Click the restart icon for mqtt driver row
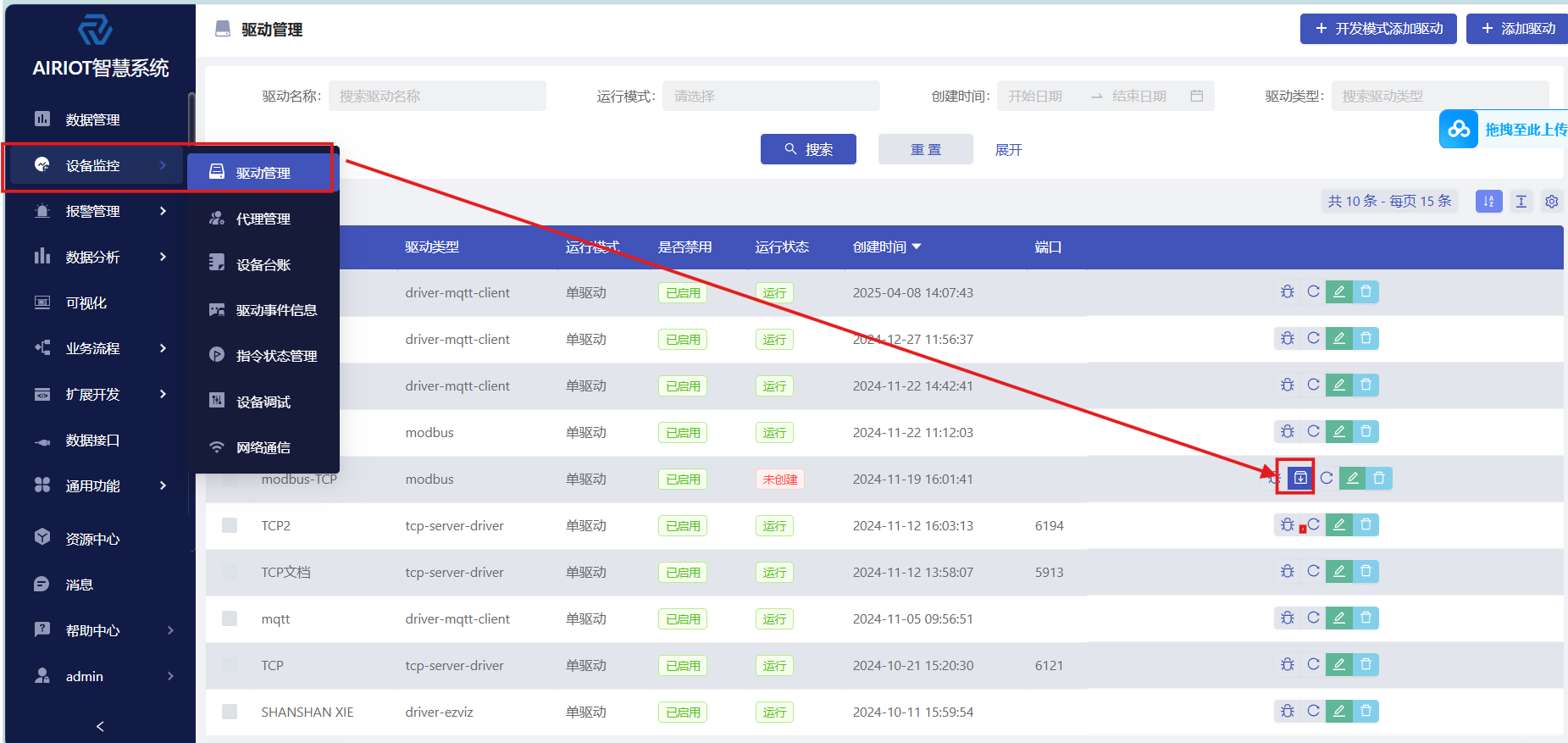Image resolution: width=1568 pixels, height=743 pixels. [1313, 618]
